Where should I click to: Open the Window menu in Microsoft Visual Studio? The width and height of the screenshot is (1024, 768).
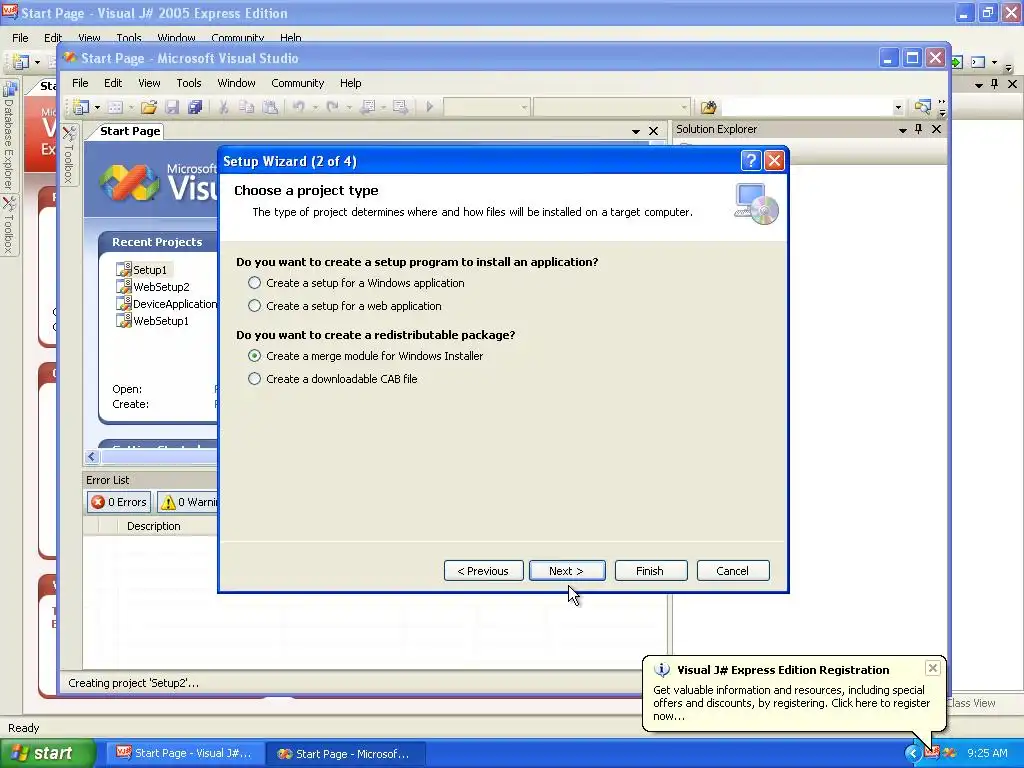(x=236, y=83)
